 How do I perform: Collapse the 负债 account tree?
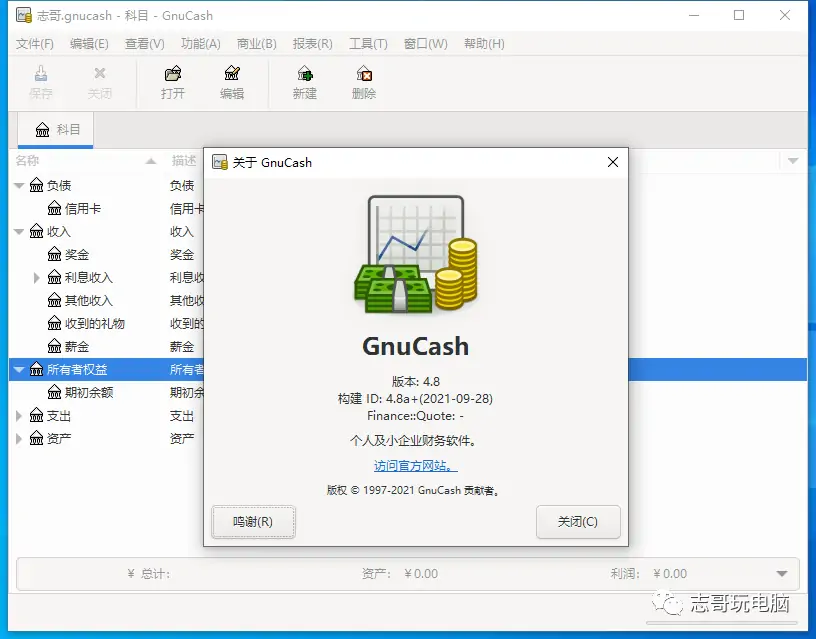20,186
